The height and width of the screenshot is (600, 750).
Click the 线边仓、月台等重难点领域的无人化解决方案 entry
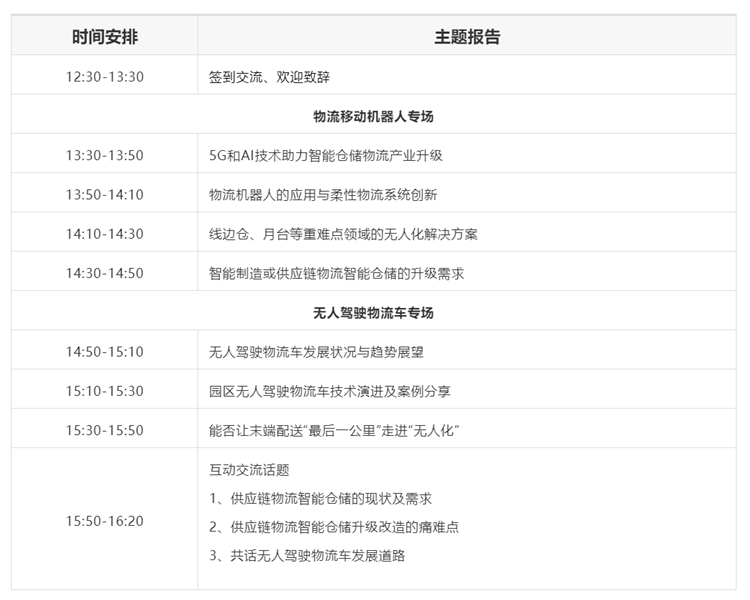coord(343,234)
